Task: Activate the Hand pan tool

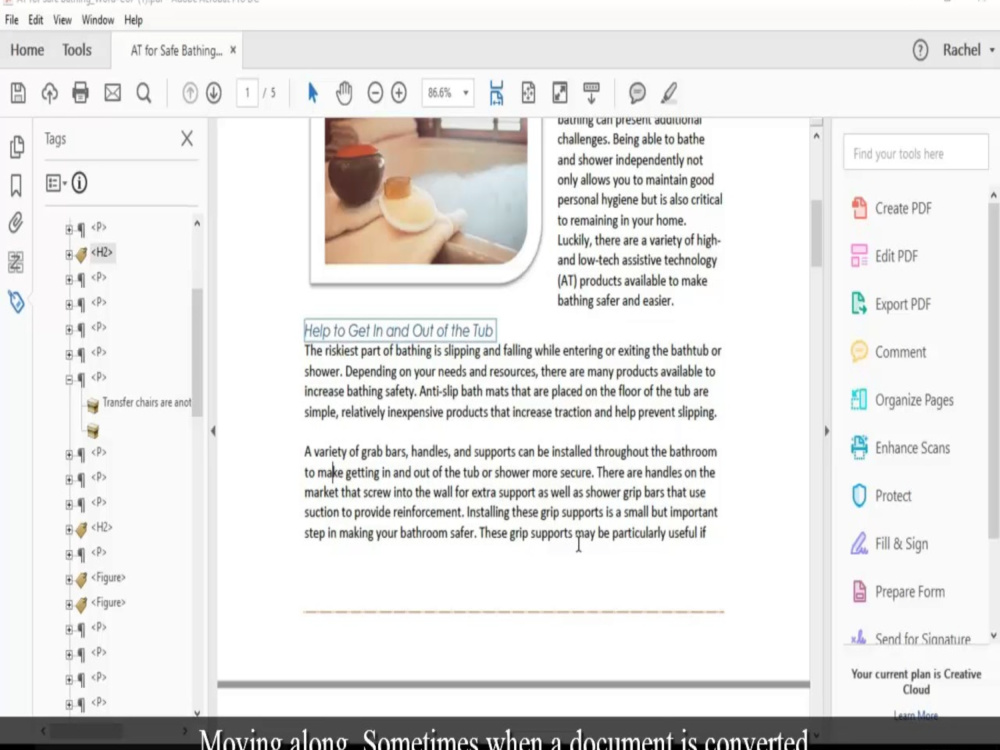Action: point(344,93)
